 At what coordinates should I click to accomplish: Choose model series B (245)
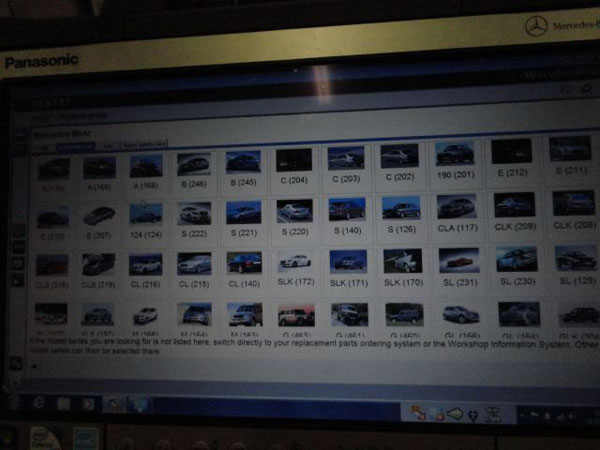(243, 169)
